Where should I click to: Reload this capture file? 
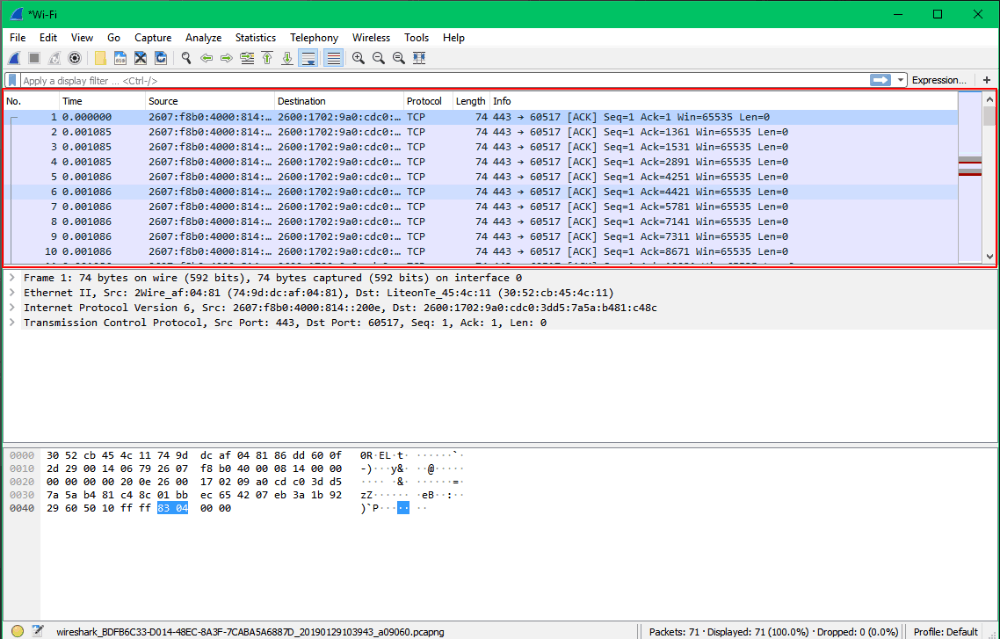tap(161, 58)
